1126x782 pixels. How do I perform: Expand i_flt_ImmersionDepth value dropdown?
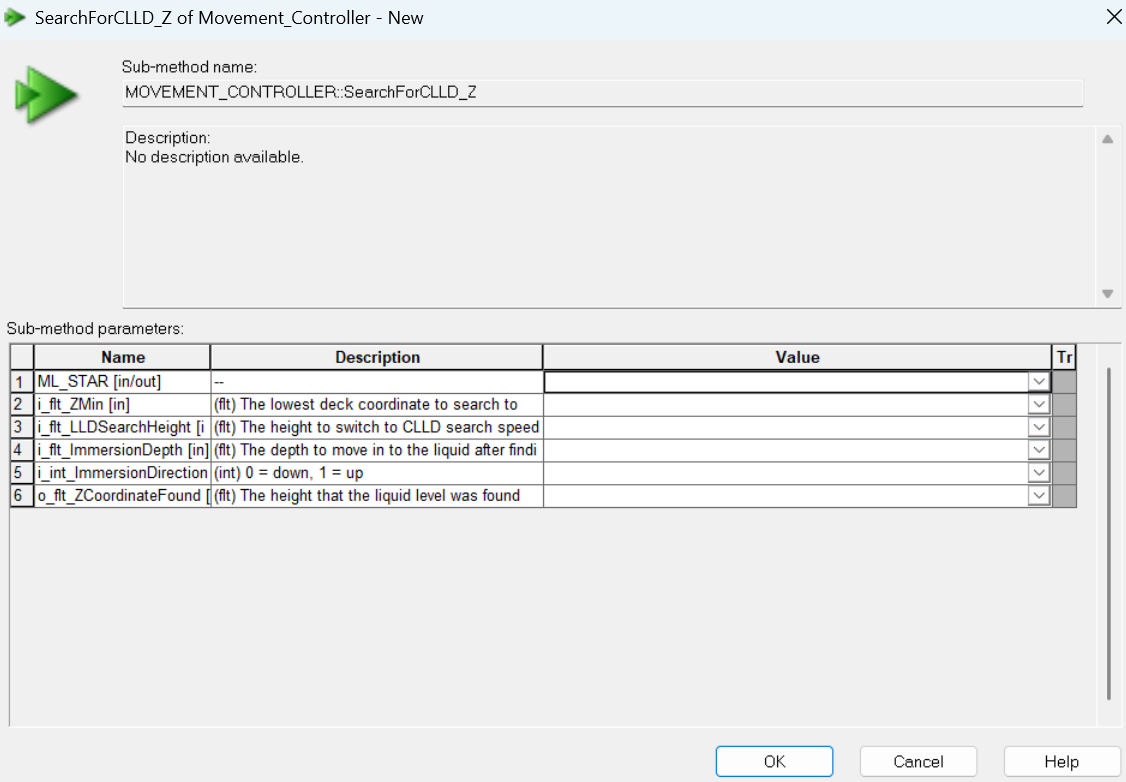[x=1039, y=450]
